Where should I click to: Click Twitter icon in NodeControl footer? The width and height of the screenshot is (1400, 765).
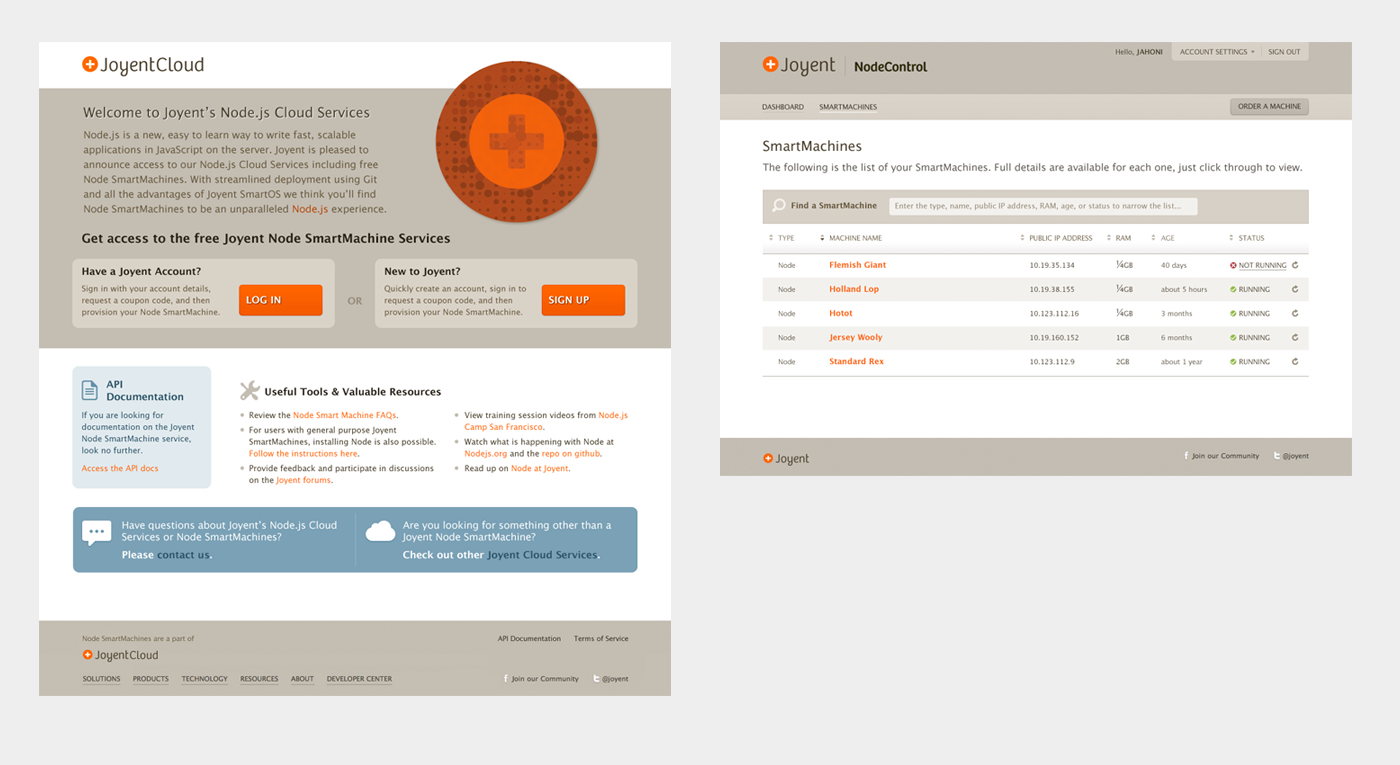tap(1277, 456)
